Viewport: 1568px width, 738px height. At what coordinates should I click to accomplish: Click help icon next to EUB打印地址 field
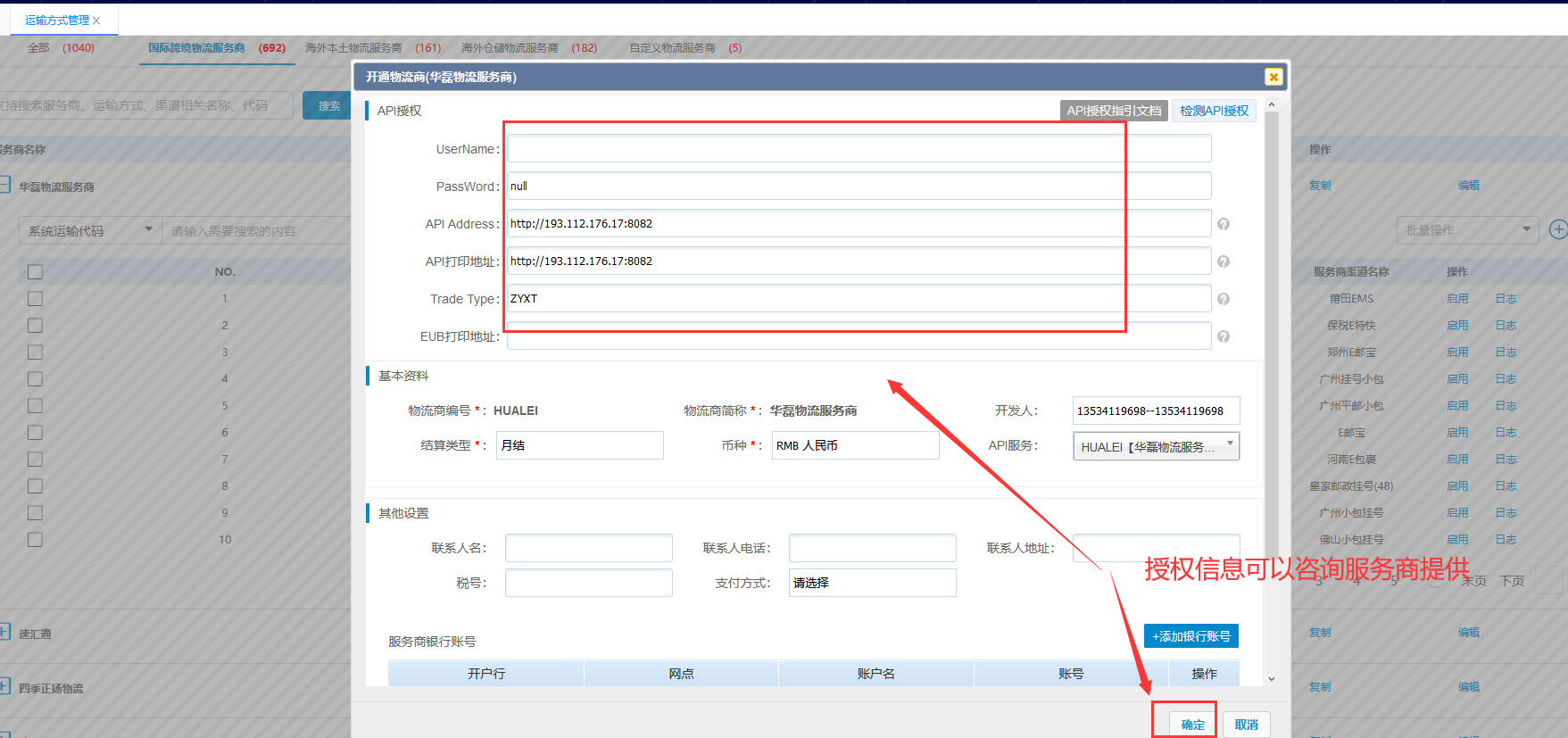(1224, 336)
